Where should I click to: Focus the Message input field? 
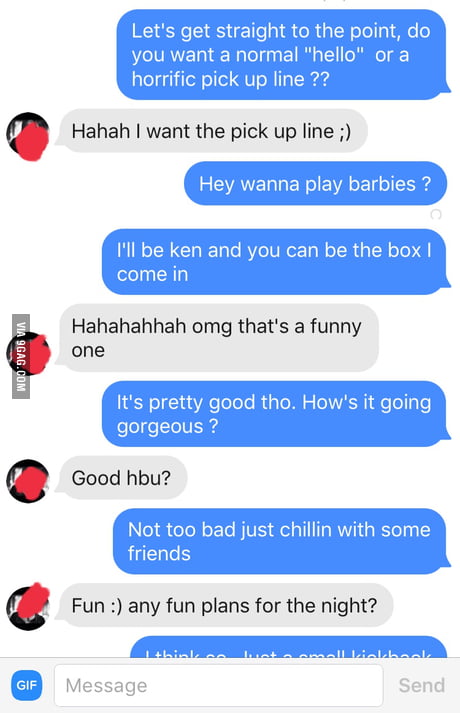pos(219,685)
